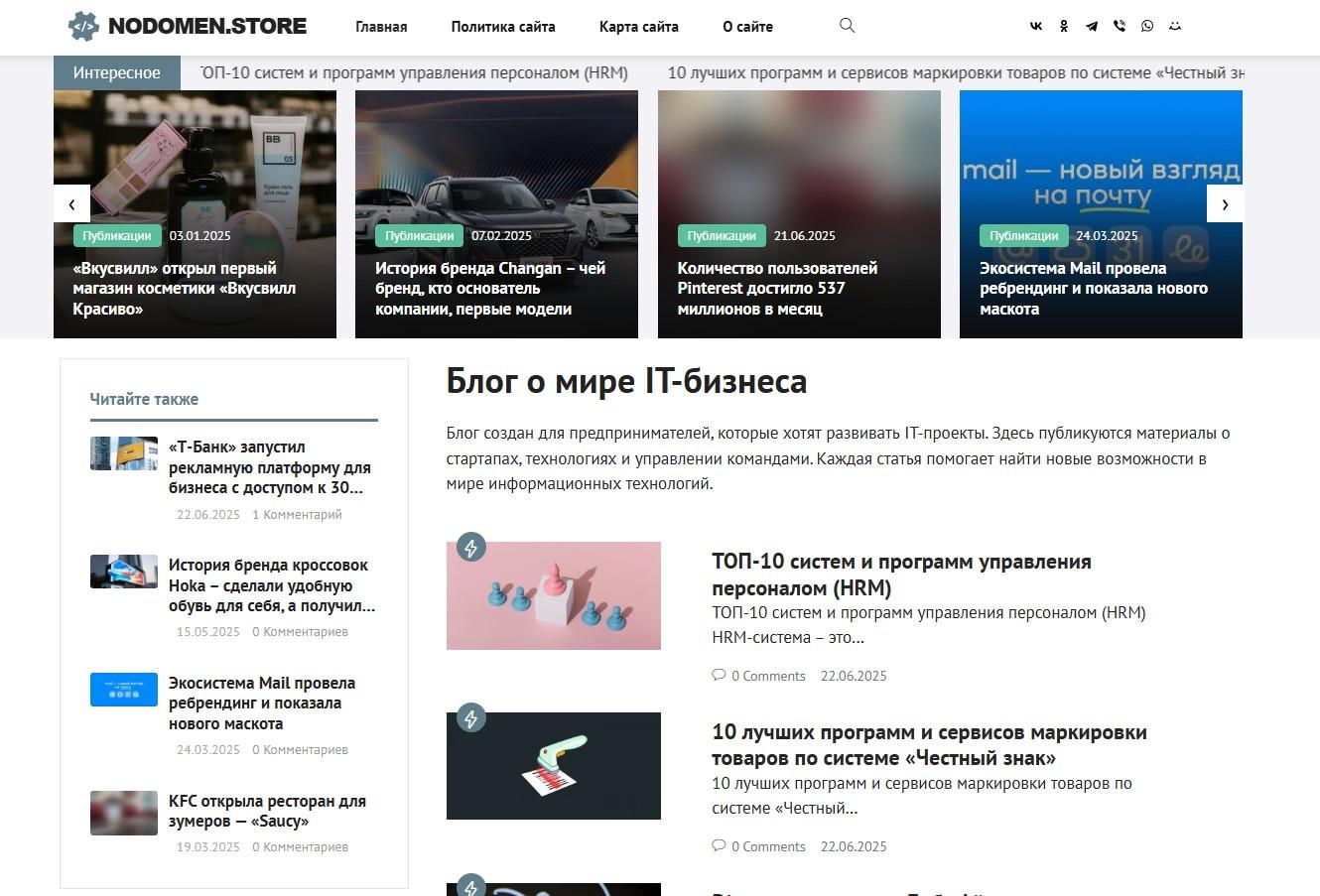Open the Политика сайта menu item
The image size is (1320, 896).
point(503,27)
